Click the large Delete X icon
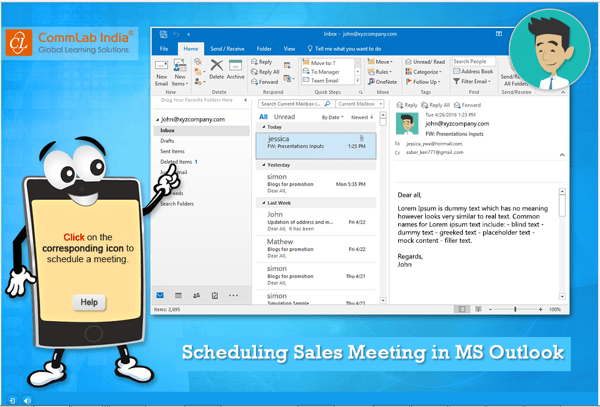The image size is (600, 407). tap(217, 65)
